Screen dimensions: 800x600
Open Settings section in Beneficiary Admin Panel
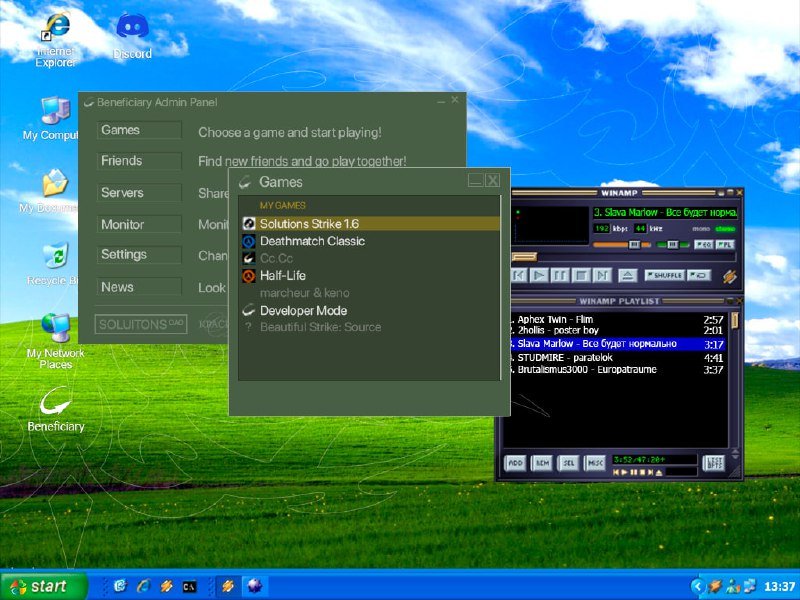[139, 255]
